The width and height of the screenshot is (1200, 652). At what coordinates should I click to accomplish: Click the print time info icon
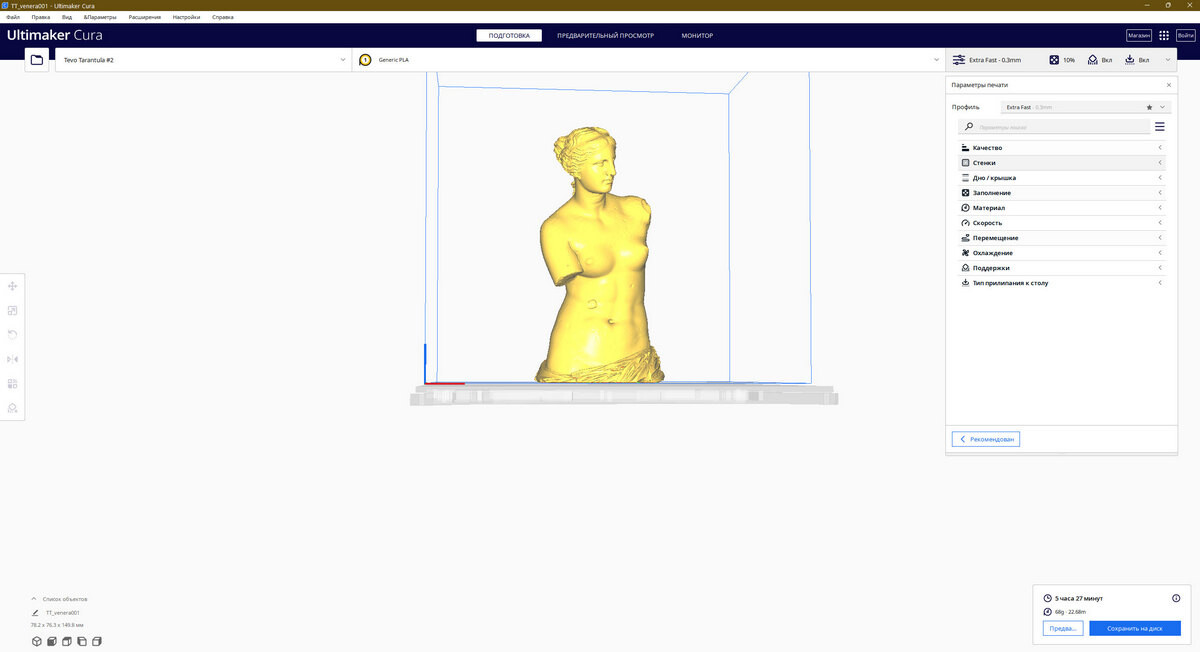(1176, 598)
